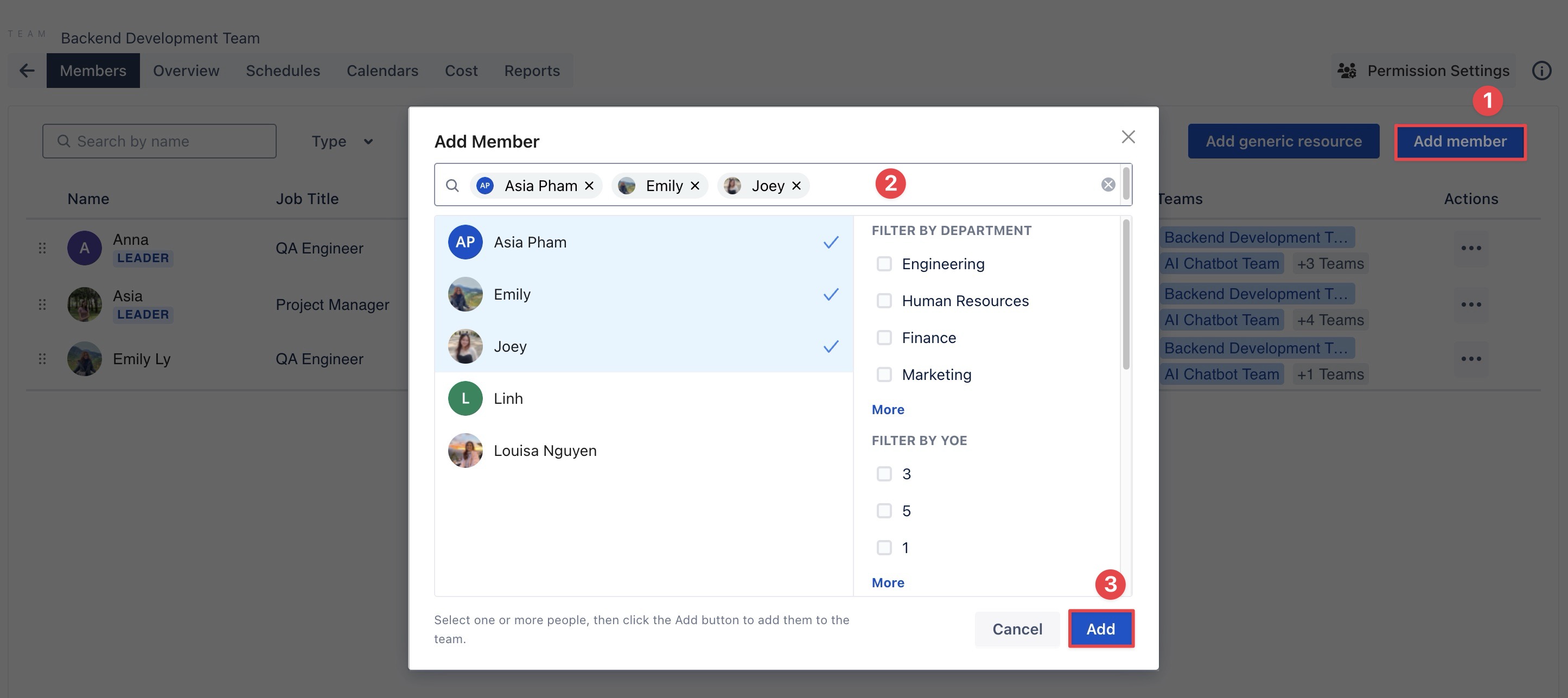The width and height of the screenshot is (1568, 698).
Task: Expand More under Filter by YOE
Action: click(x=888, y=582)
